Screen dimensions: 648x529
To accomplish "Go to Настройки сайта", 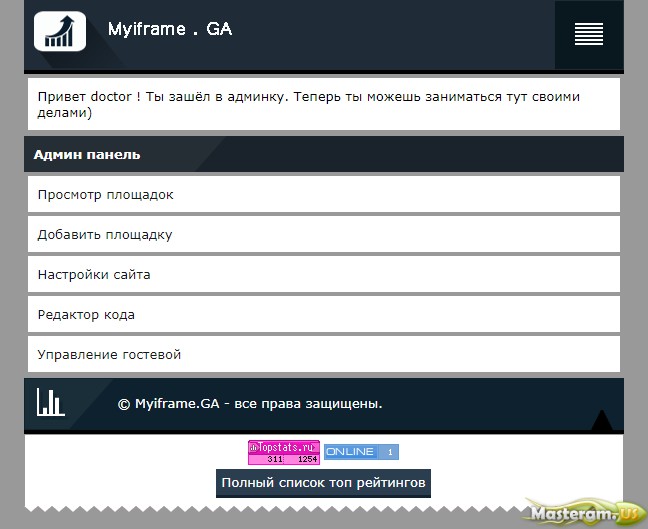I will 94,274.
